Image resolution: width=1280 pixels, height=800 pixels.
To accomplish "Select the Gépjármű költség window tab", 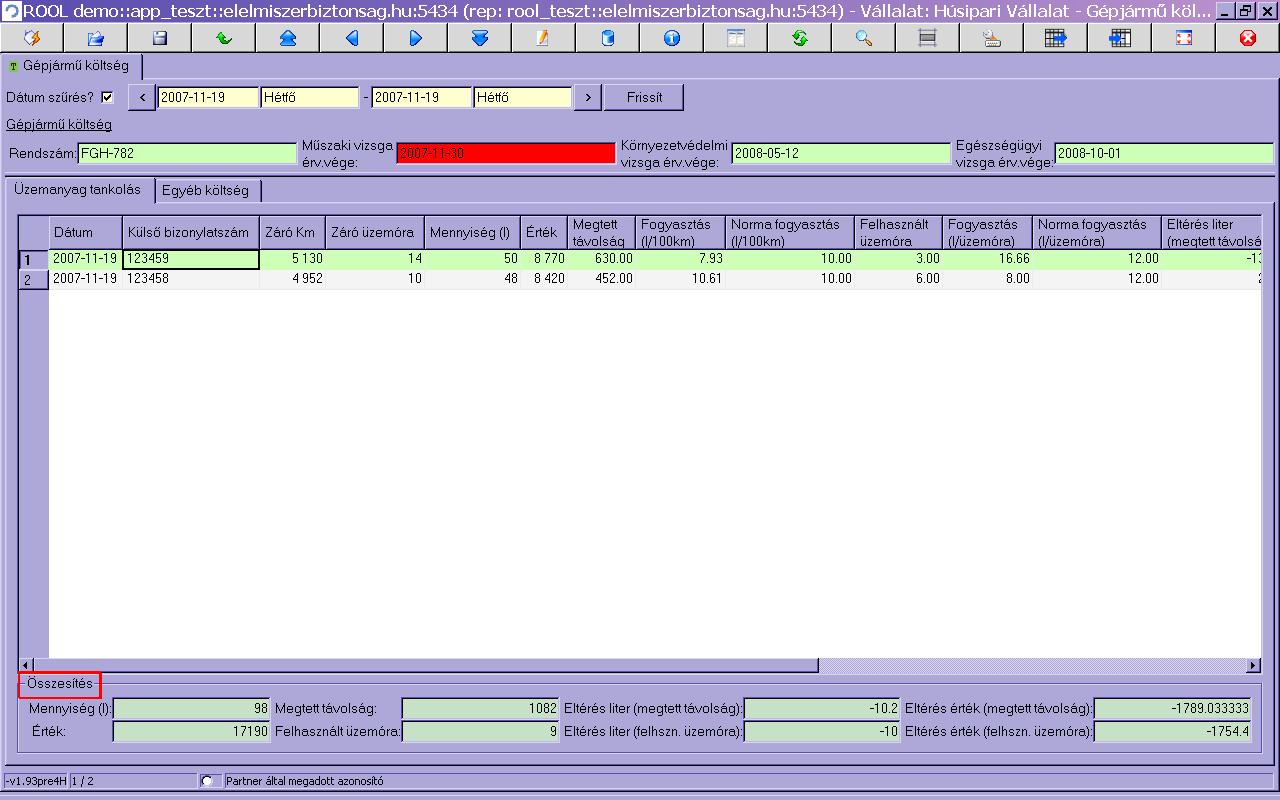I will [70, 66].
